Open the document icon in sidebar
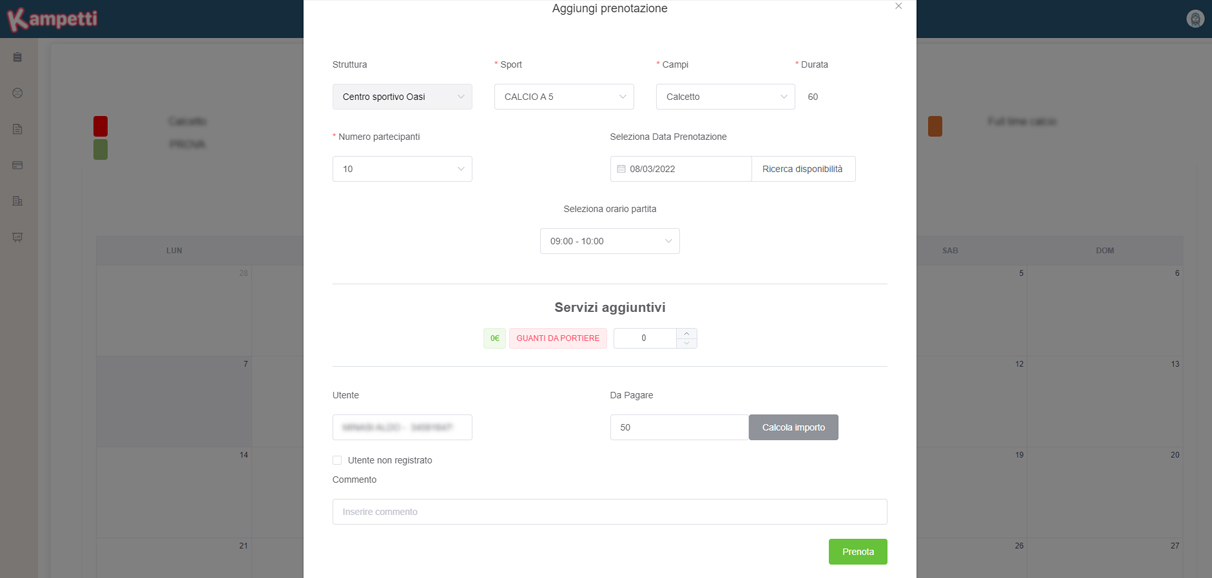The image size is (1212, 578). [17, 129]
